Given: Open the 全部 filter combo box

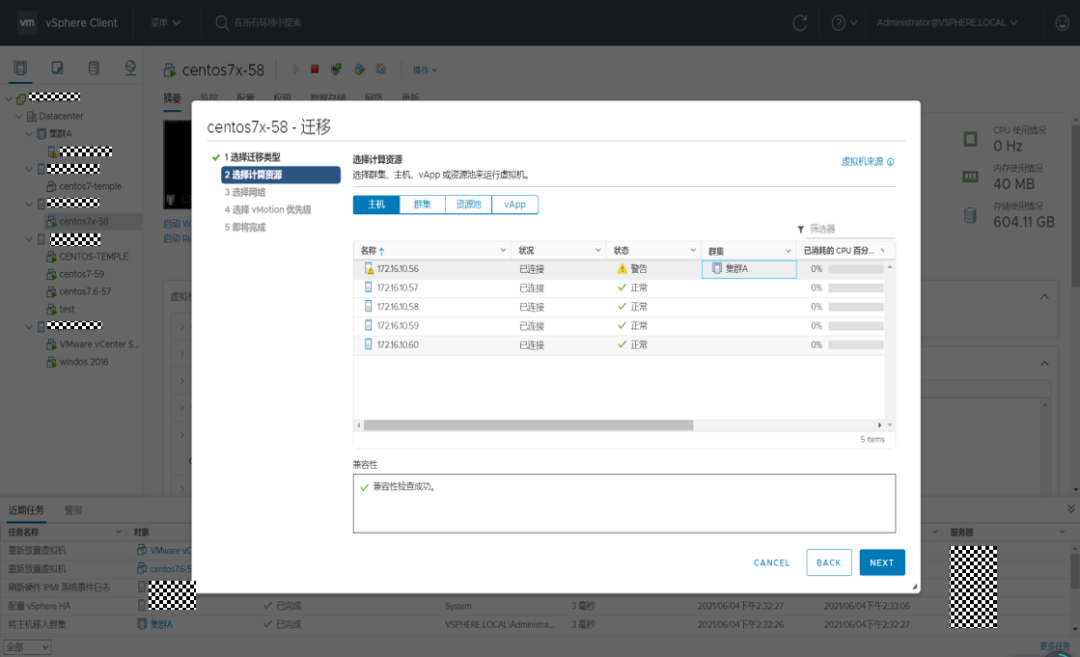Looking at the screenshot, I should [27, 647].
